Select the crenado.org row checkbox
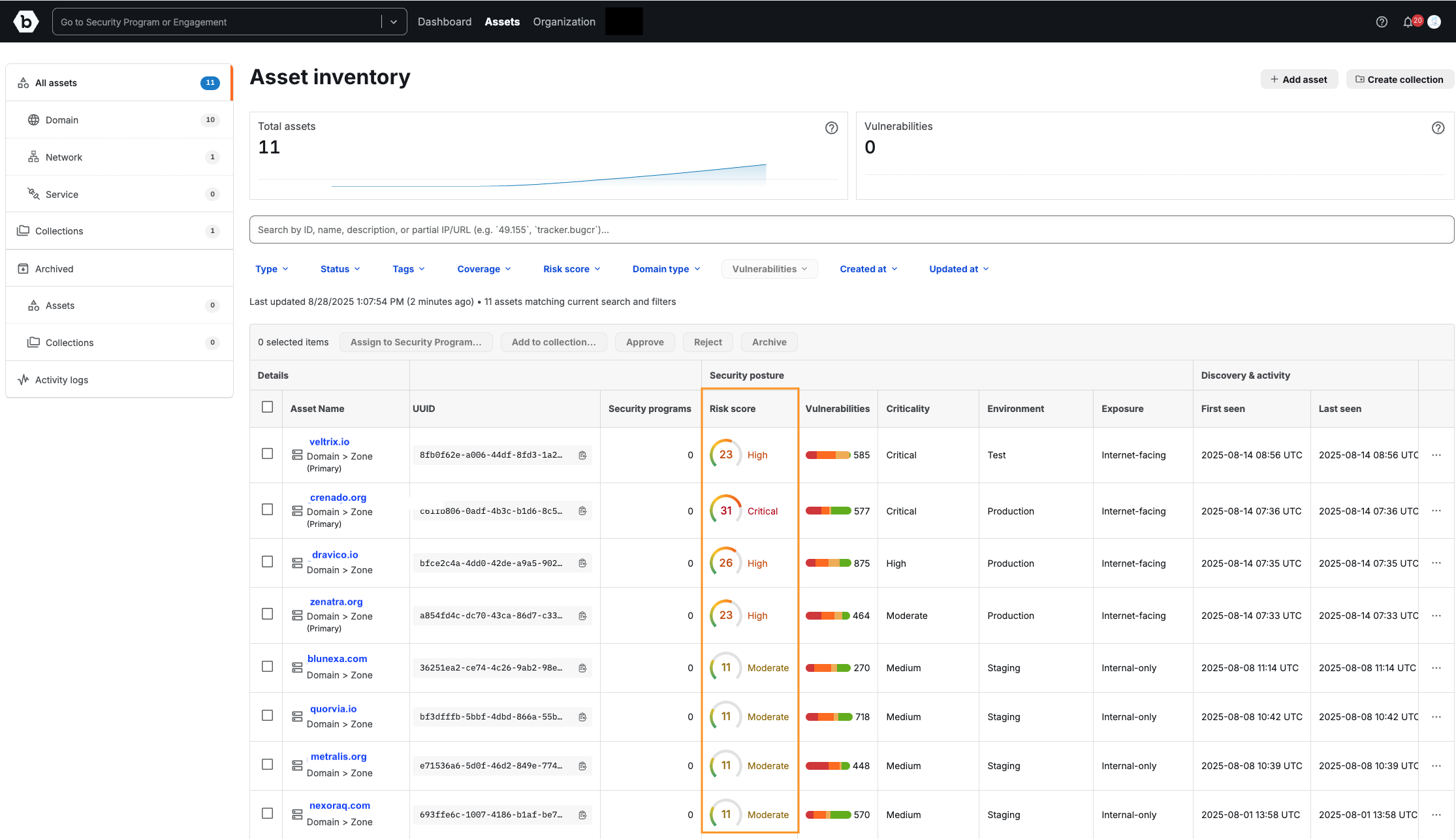Screen dimensions: 1456x839 267,509
